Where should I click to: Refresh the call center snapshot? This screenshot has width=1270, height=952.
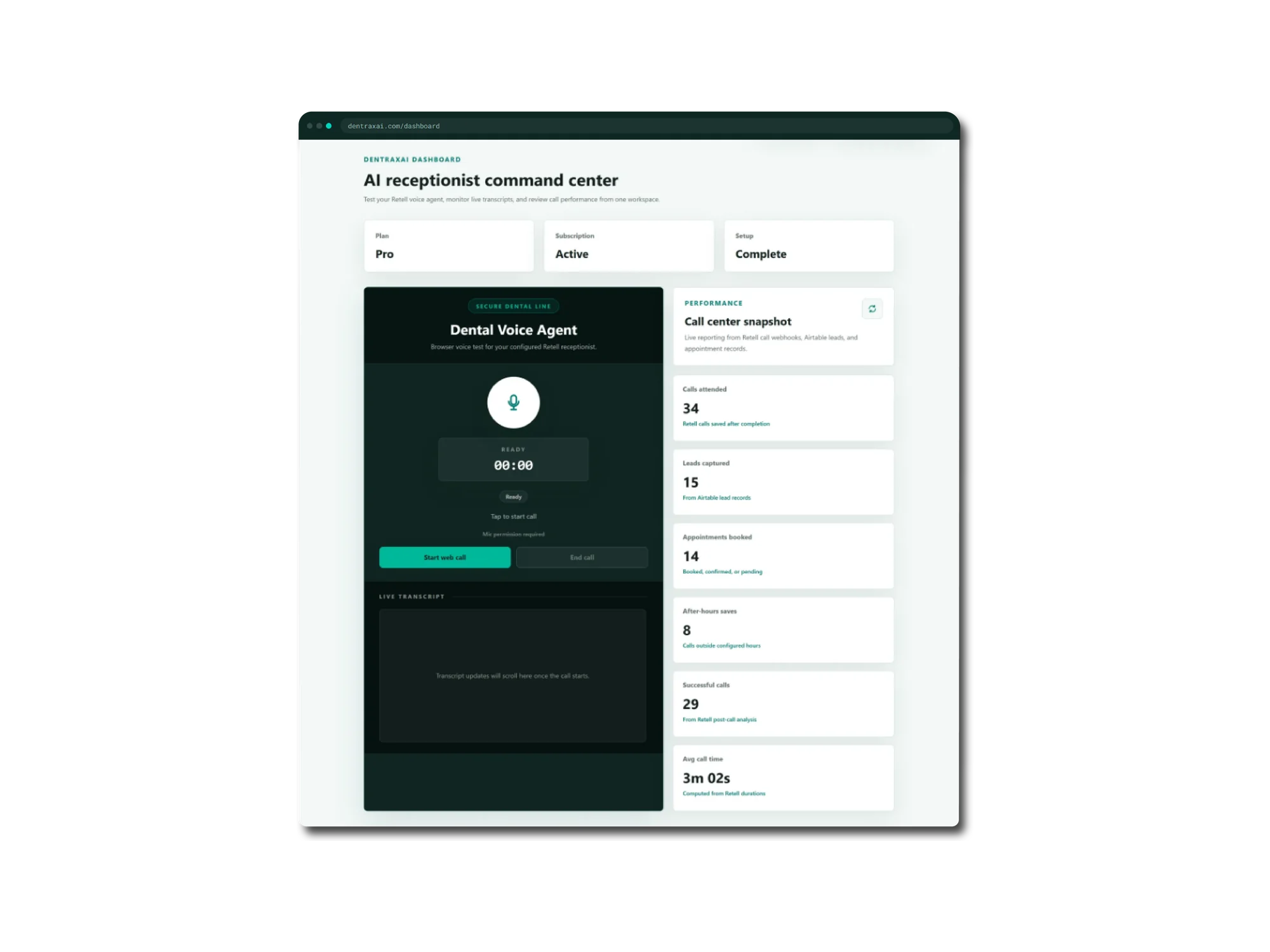coord(872,308)
